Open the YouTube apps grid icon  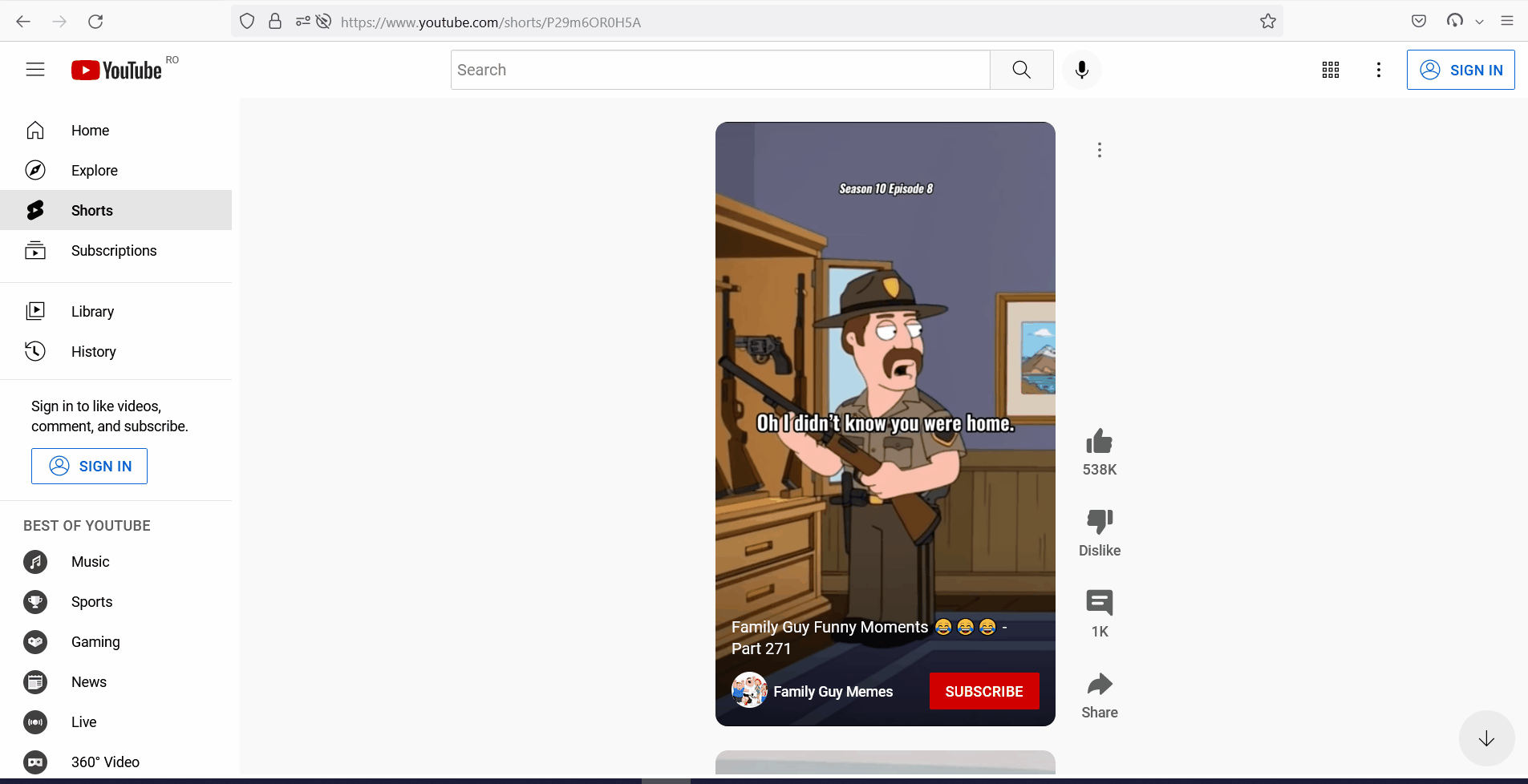(x=1330, y=70)
